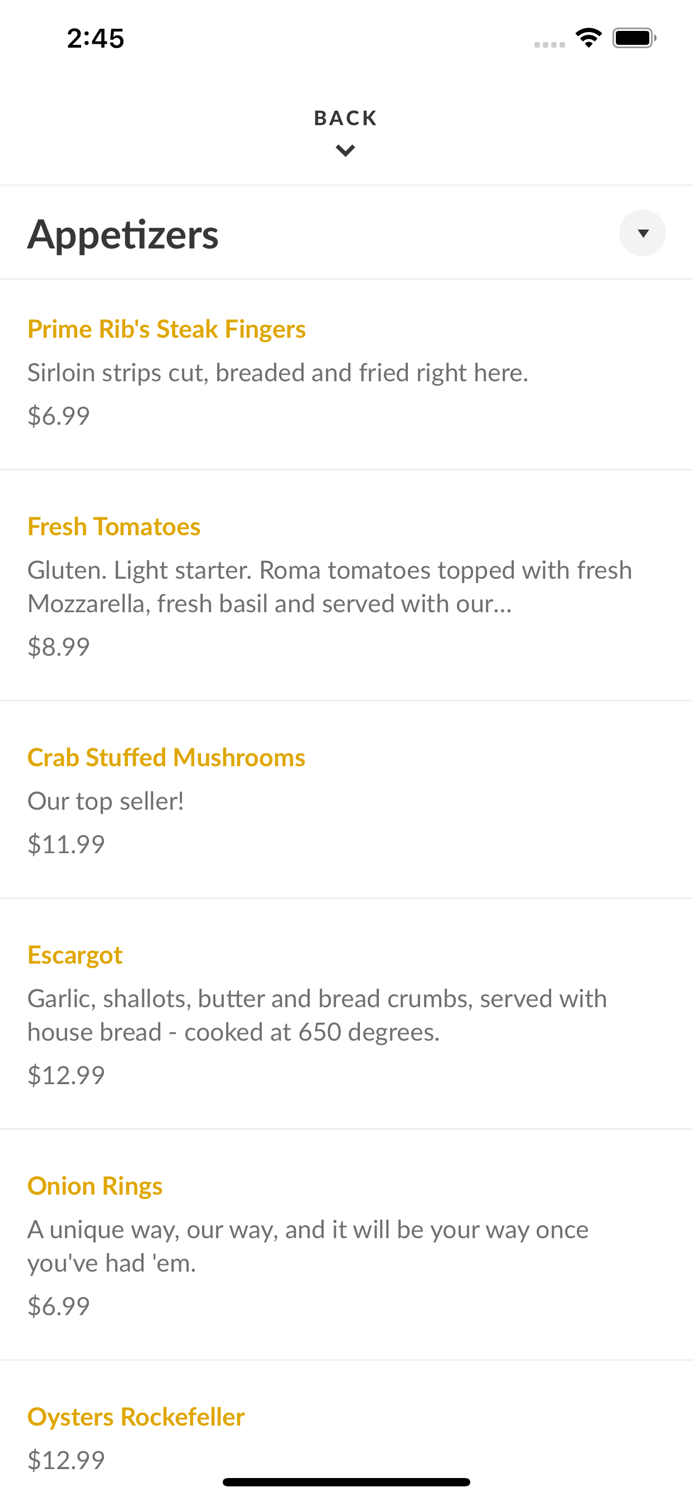The height and width of the screenshot is (1500, 693).
Task: Select the Escargot appetizer
Action: tap(75, 955)
